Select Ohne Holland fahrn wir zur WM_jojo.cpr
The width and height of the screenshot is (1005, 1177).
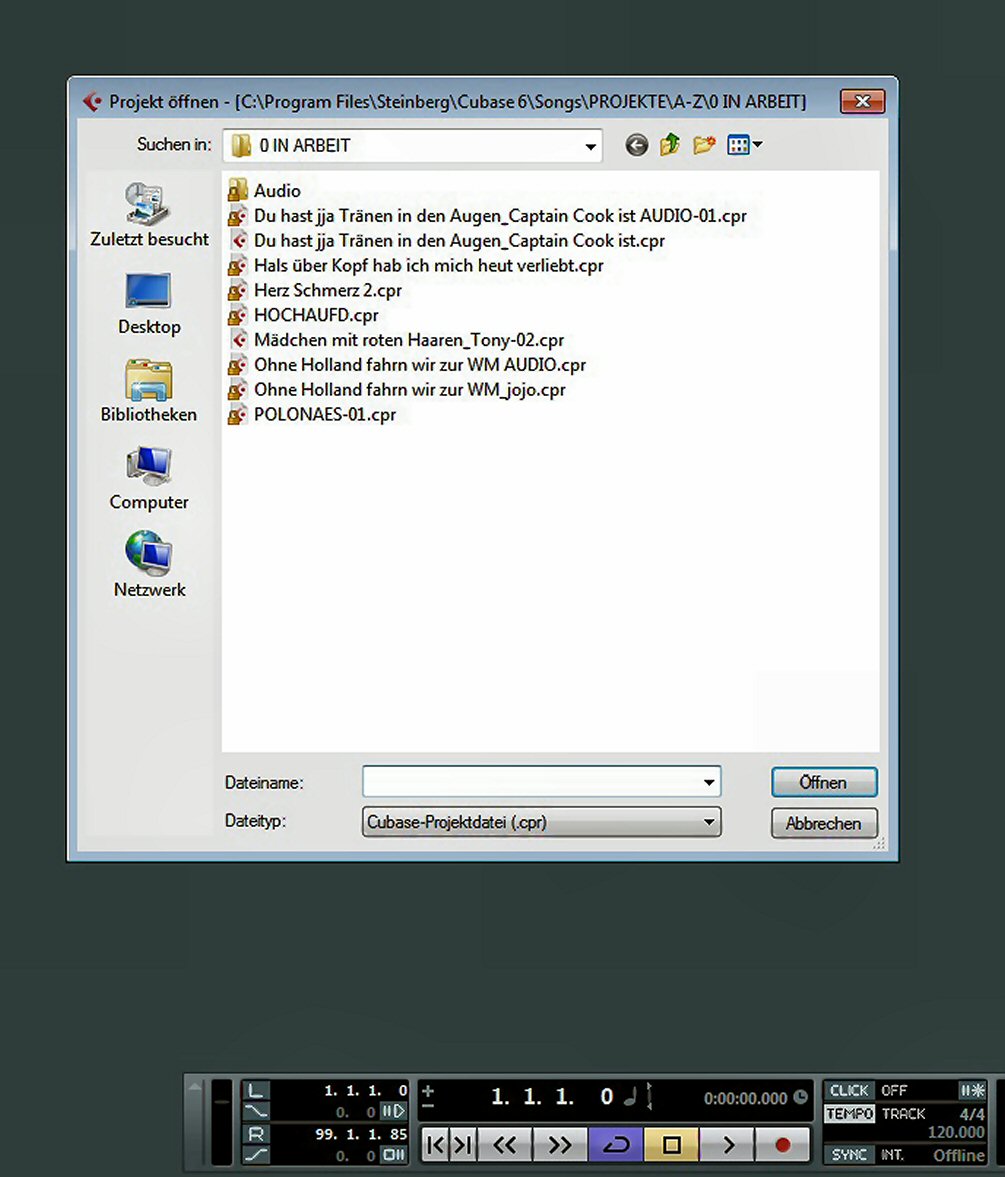pyautogui.click(x=397, y=389)
